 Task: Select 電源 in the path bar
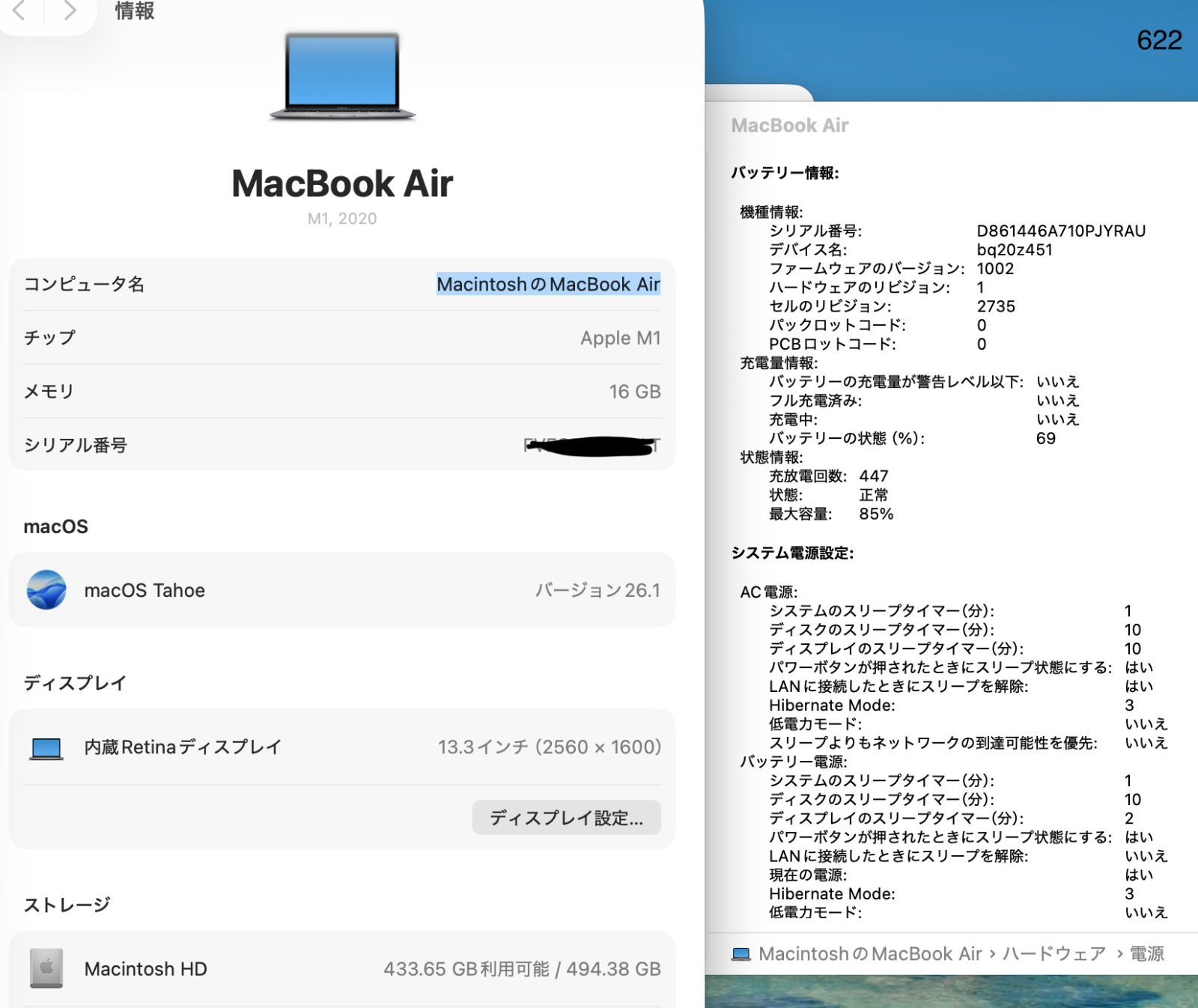click(x=1146, y=954)
